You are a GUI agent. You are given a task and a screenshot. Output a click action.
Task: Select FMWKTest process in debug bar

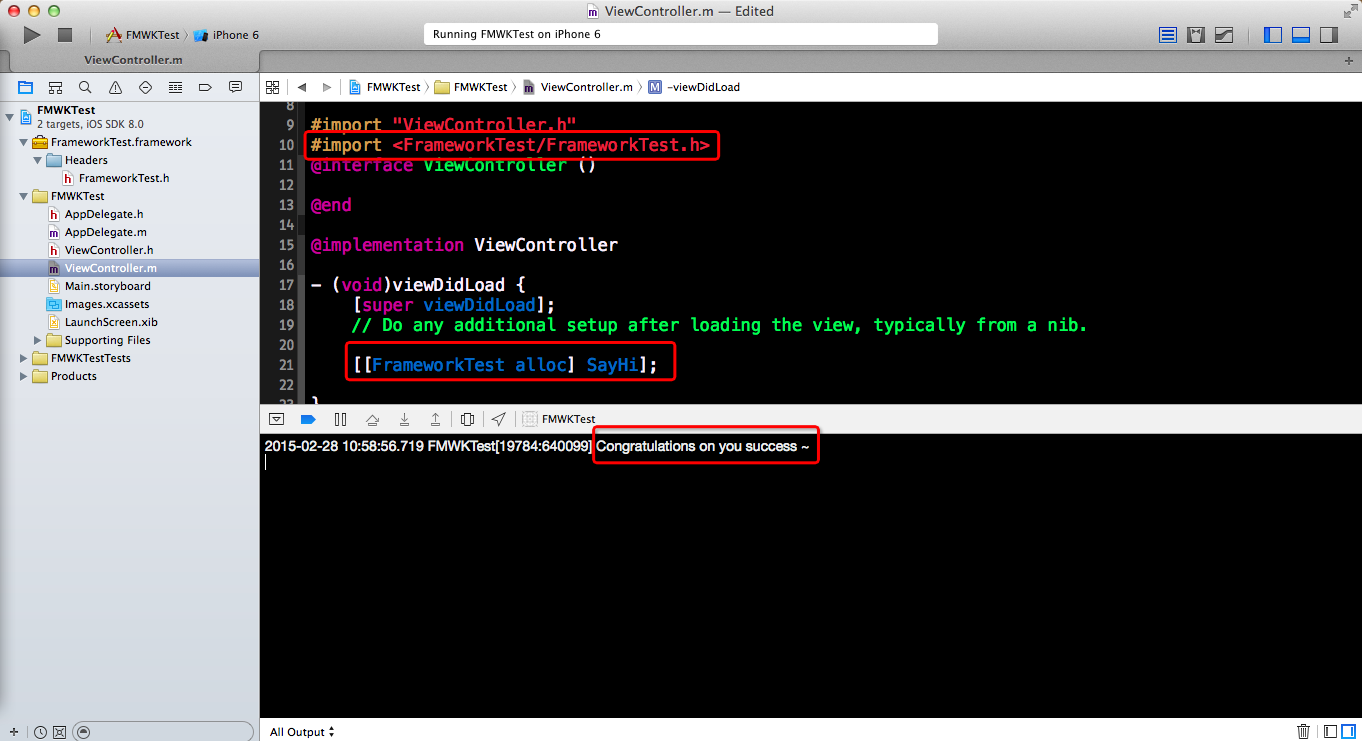point(559,419)
